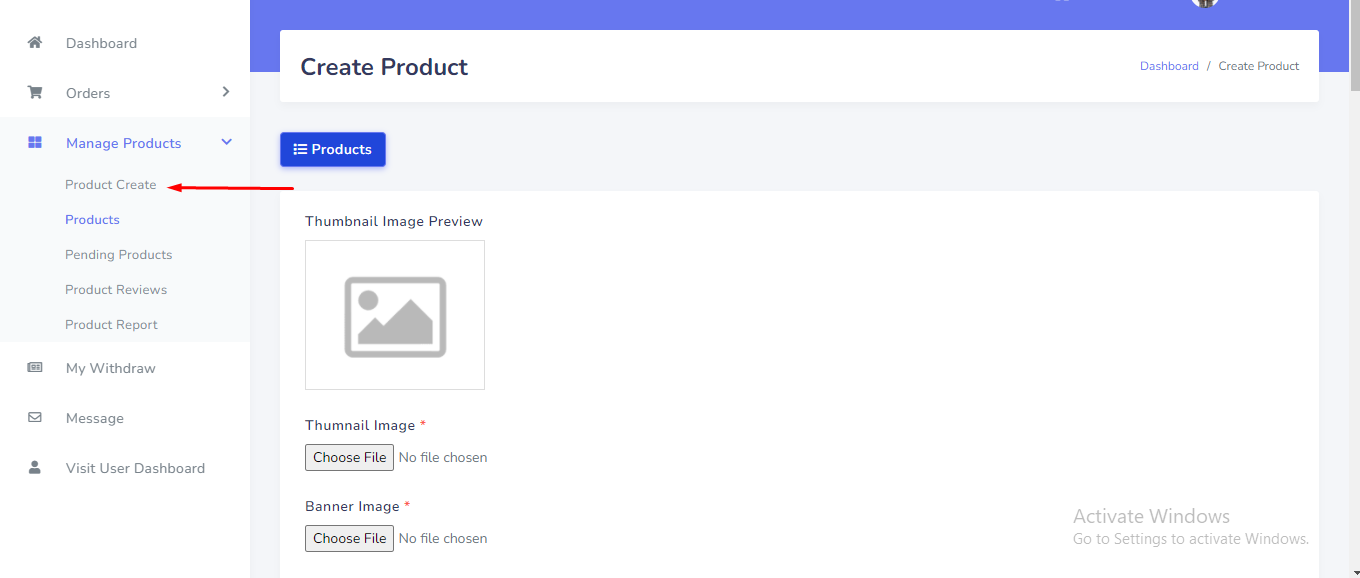Click the Dashboard home icon in sidebar
1360x578 pixels.
[35, 43]
